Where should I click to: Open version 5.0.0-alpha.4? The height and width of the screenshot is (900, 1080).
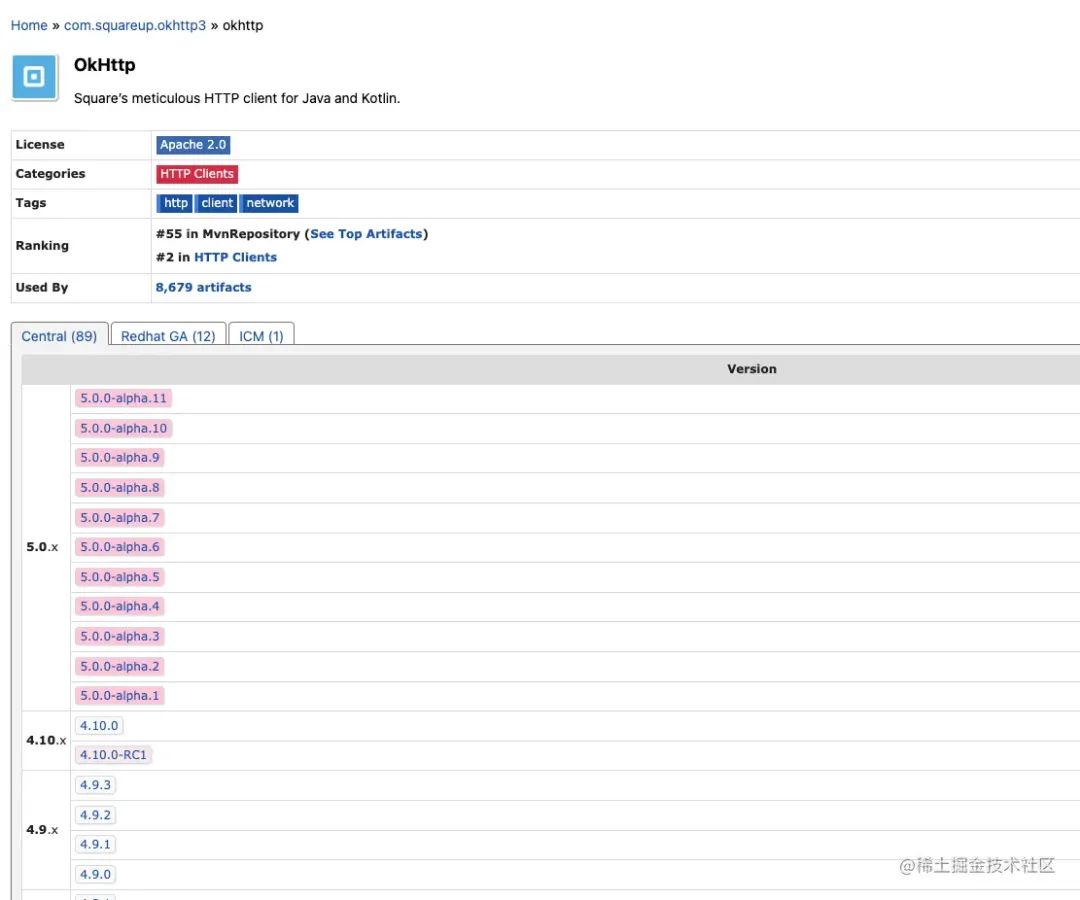120,606
